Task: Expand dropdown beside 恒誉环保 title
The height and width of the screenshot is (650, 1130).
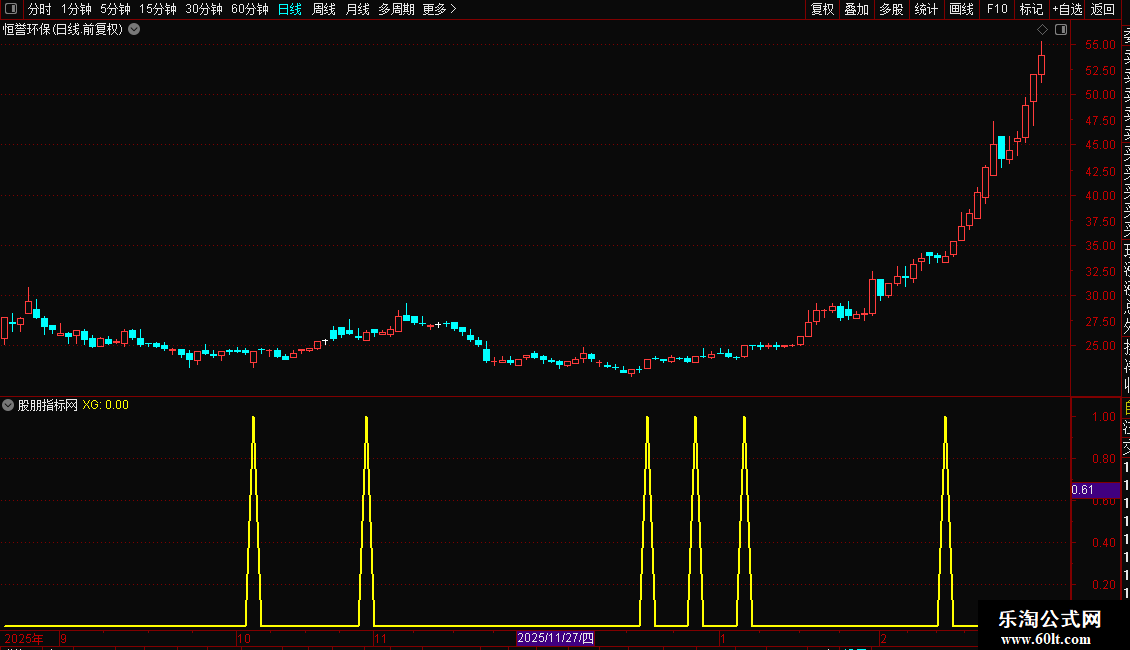Action: coord(134,30)
